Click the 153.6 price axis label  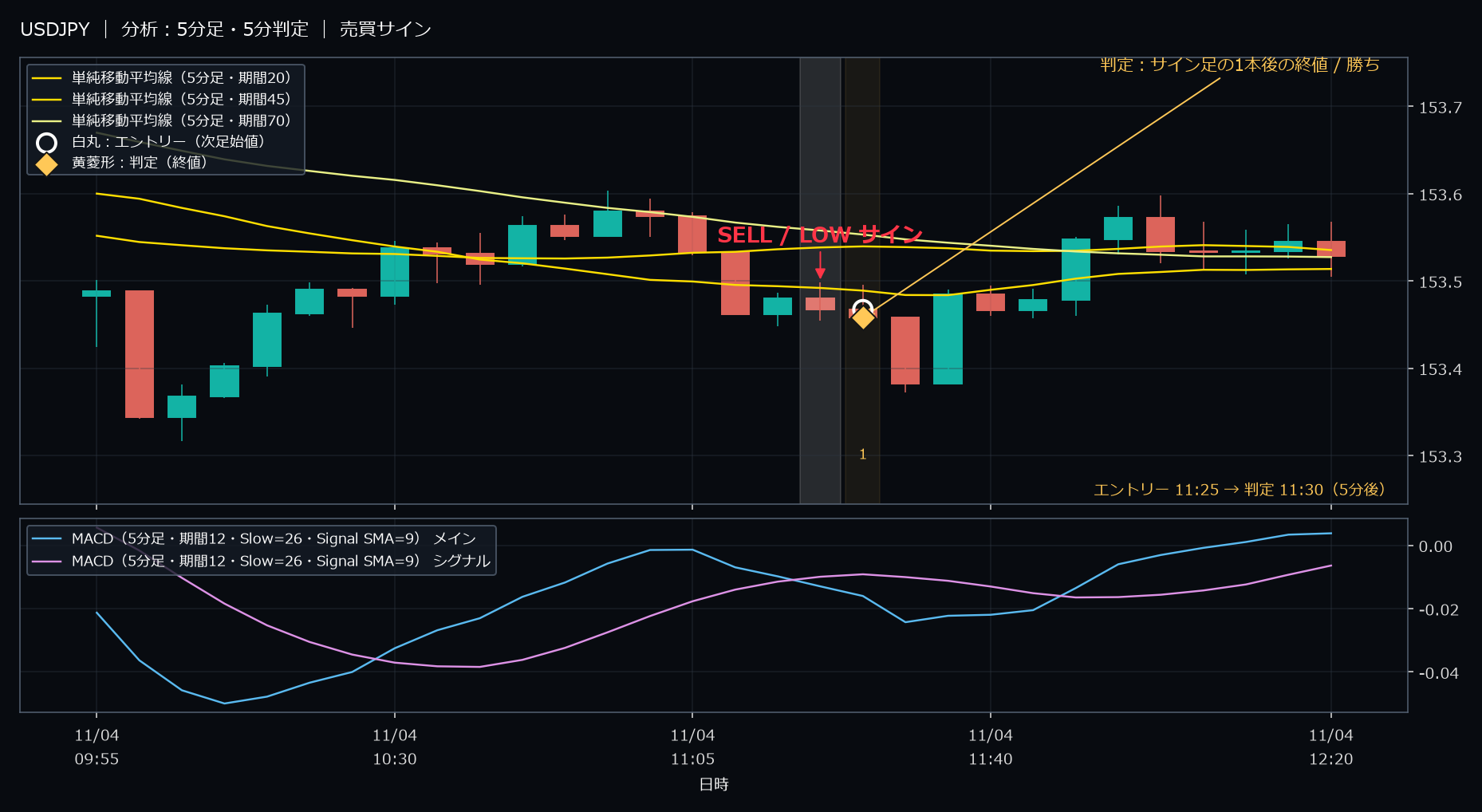click(x=1440, y=195)
